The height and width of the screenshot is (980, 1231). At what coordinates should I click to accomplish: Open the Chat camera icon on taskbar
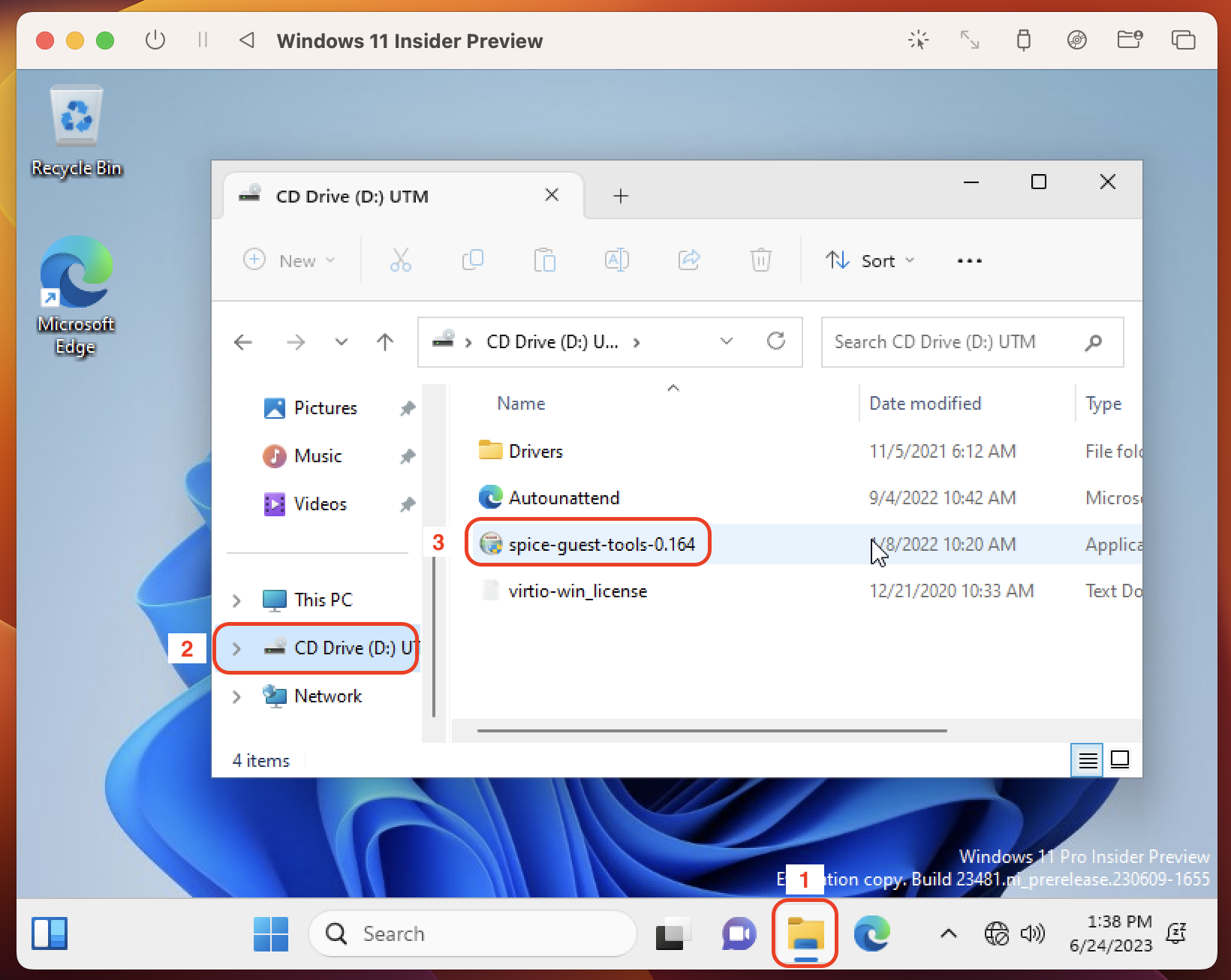pos(739,934)
